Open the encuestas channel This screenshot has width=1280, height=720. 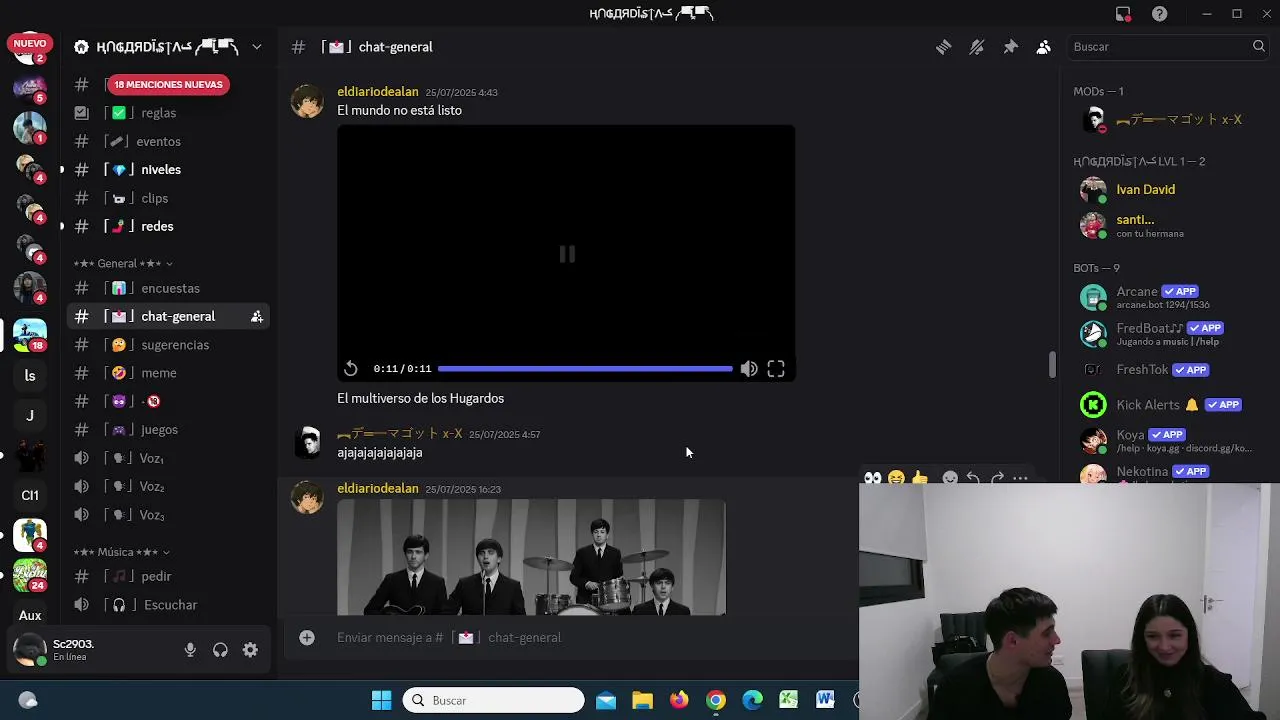(168, 288)
